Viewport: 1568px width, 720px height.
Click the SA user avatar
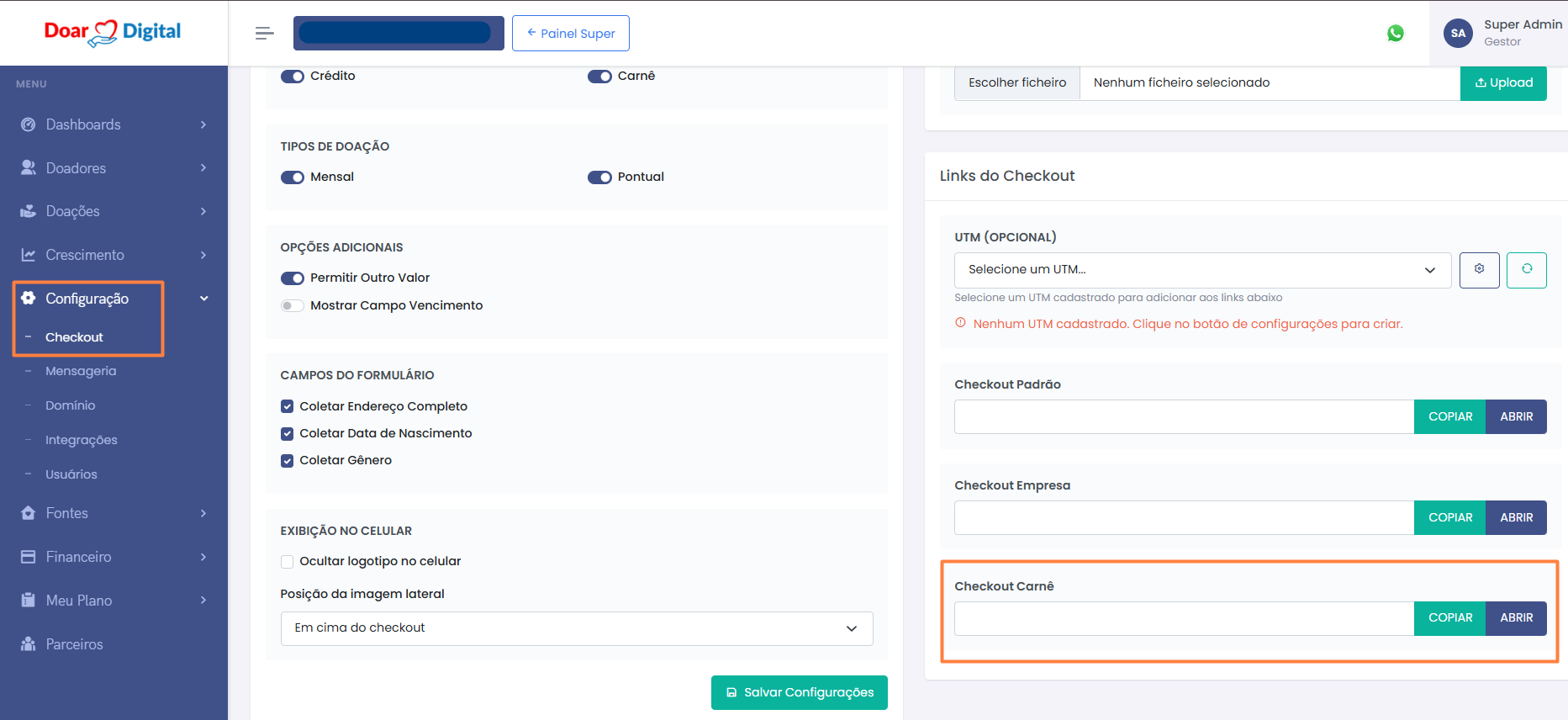1458,34
